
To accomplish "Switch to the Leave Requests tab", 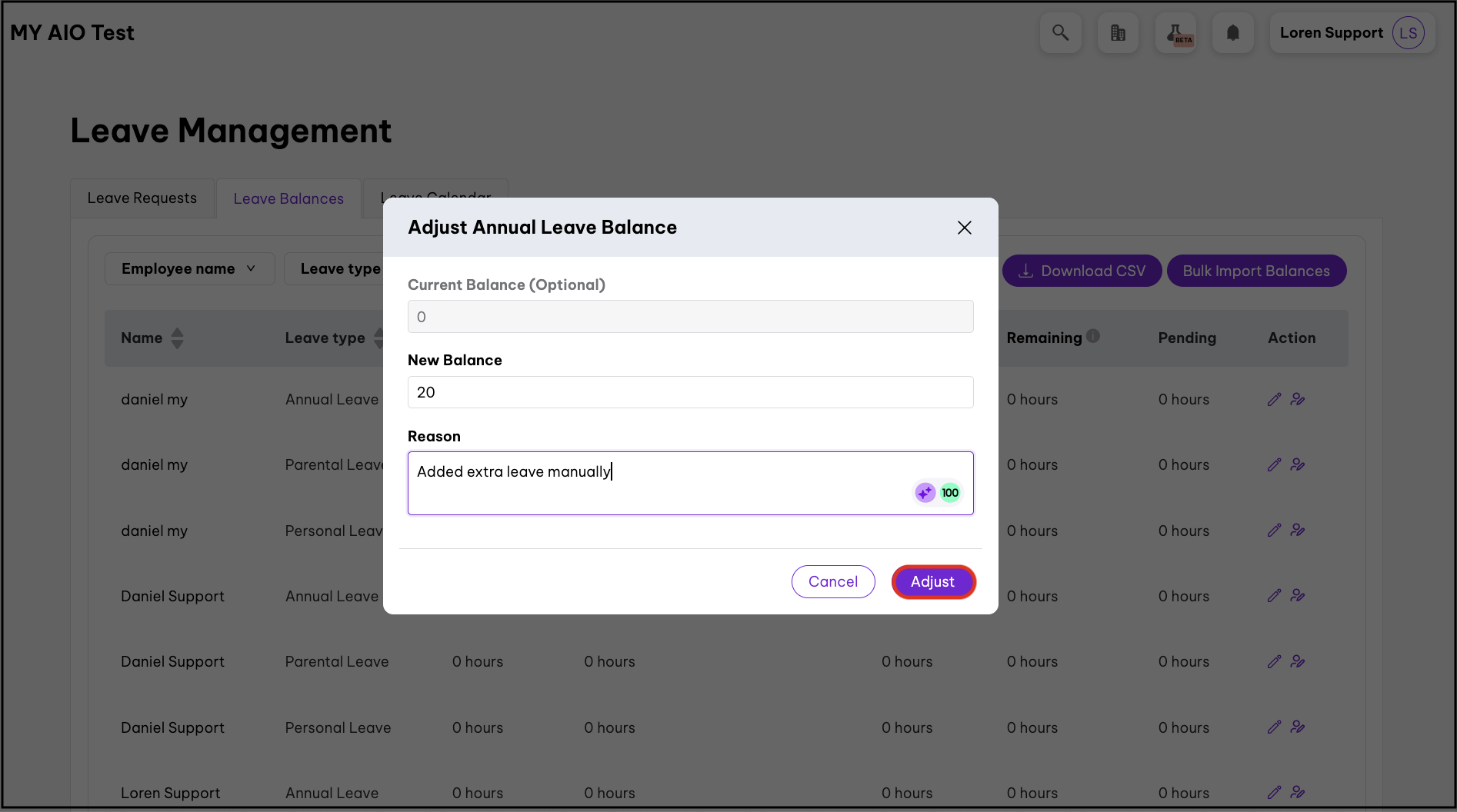I will tap(142, 198).
